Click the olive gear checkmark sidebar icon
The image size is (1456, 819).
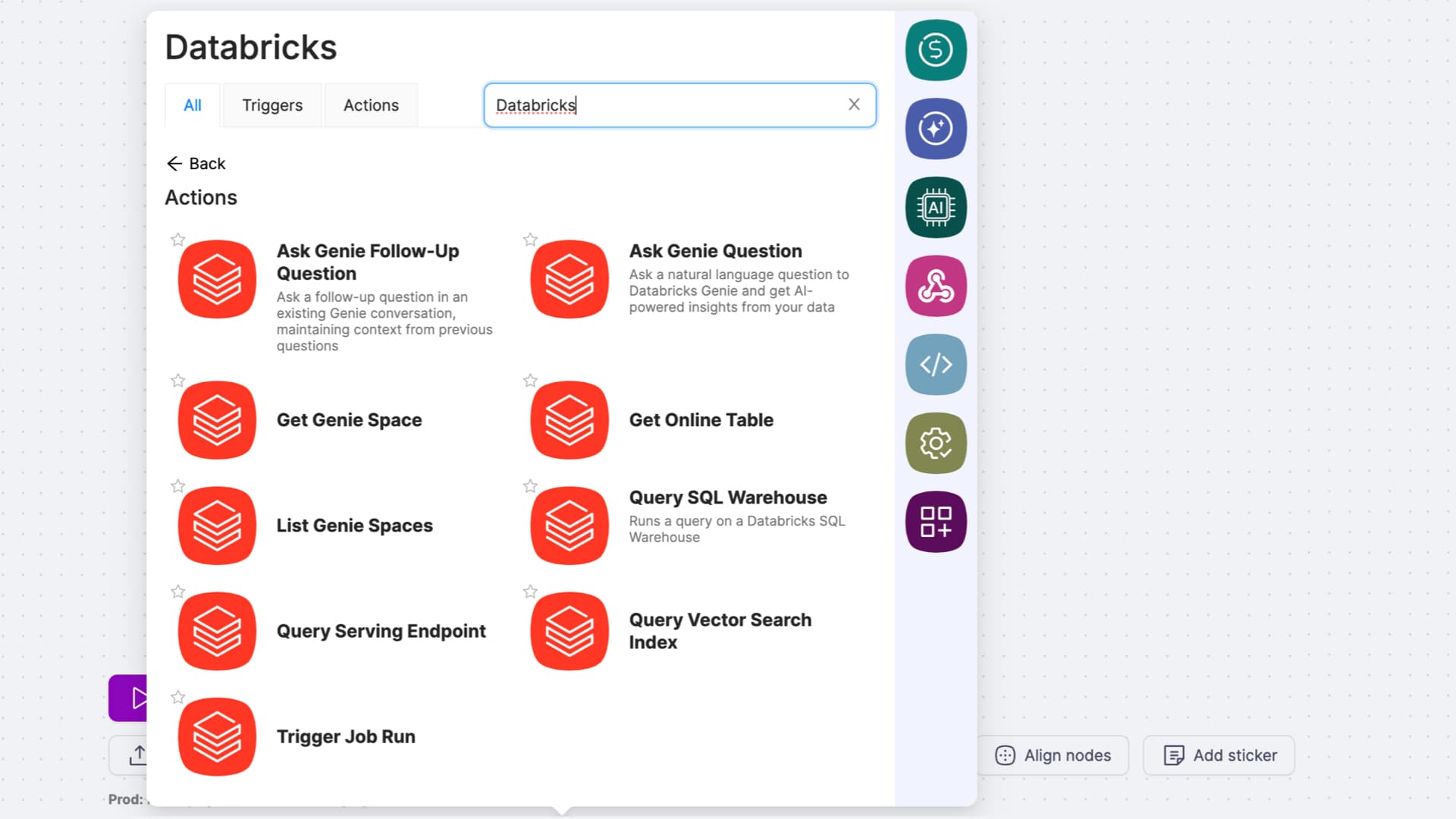(x=935, y=444)
